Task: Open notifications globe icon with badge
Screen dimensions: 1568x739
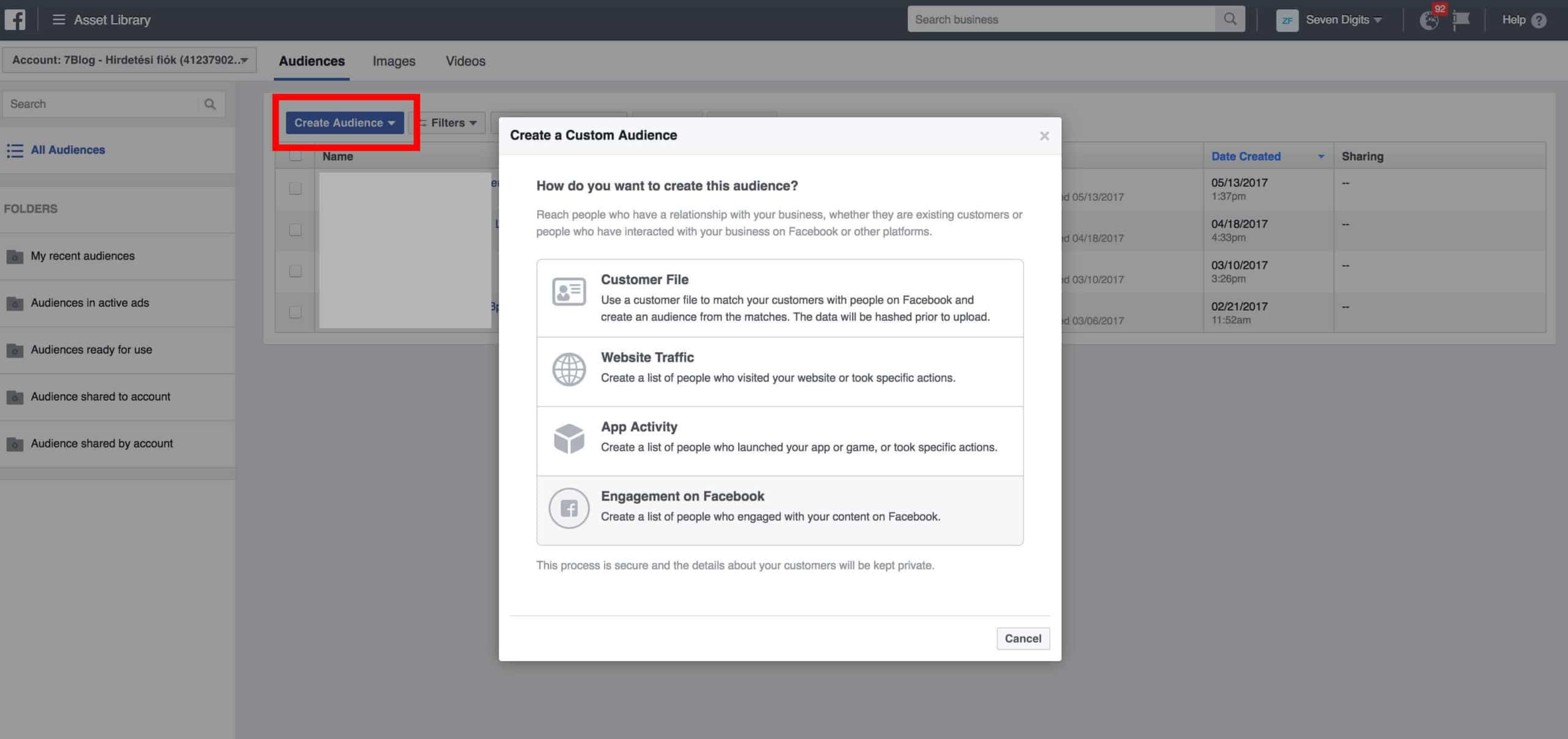Action: (1429, 20)
